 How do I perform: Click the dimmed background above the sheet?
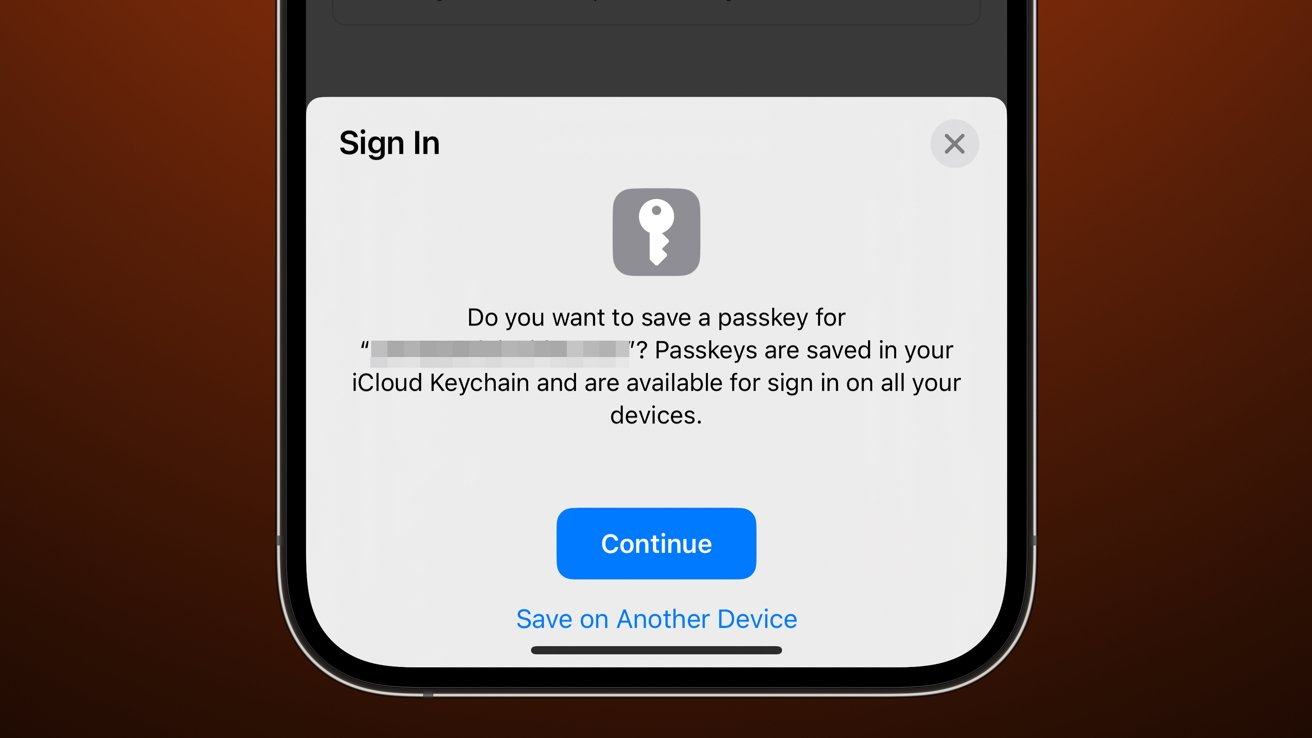click(656, 60)
